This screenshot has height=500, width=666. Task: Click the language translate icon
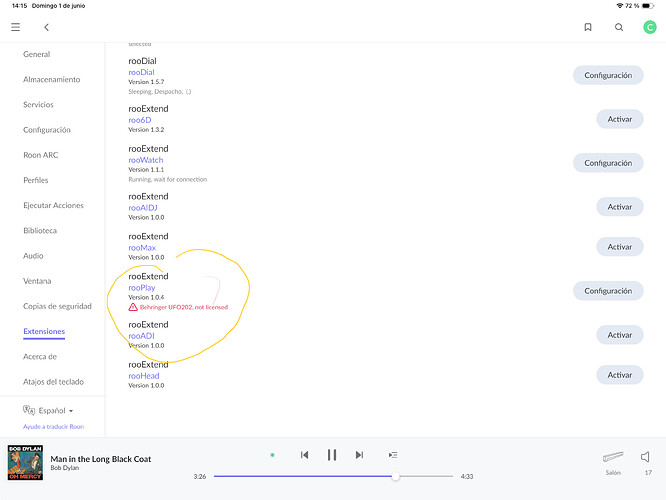pyautogui.click(x=28, y=410)
